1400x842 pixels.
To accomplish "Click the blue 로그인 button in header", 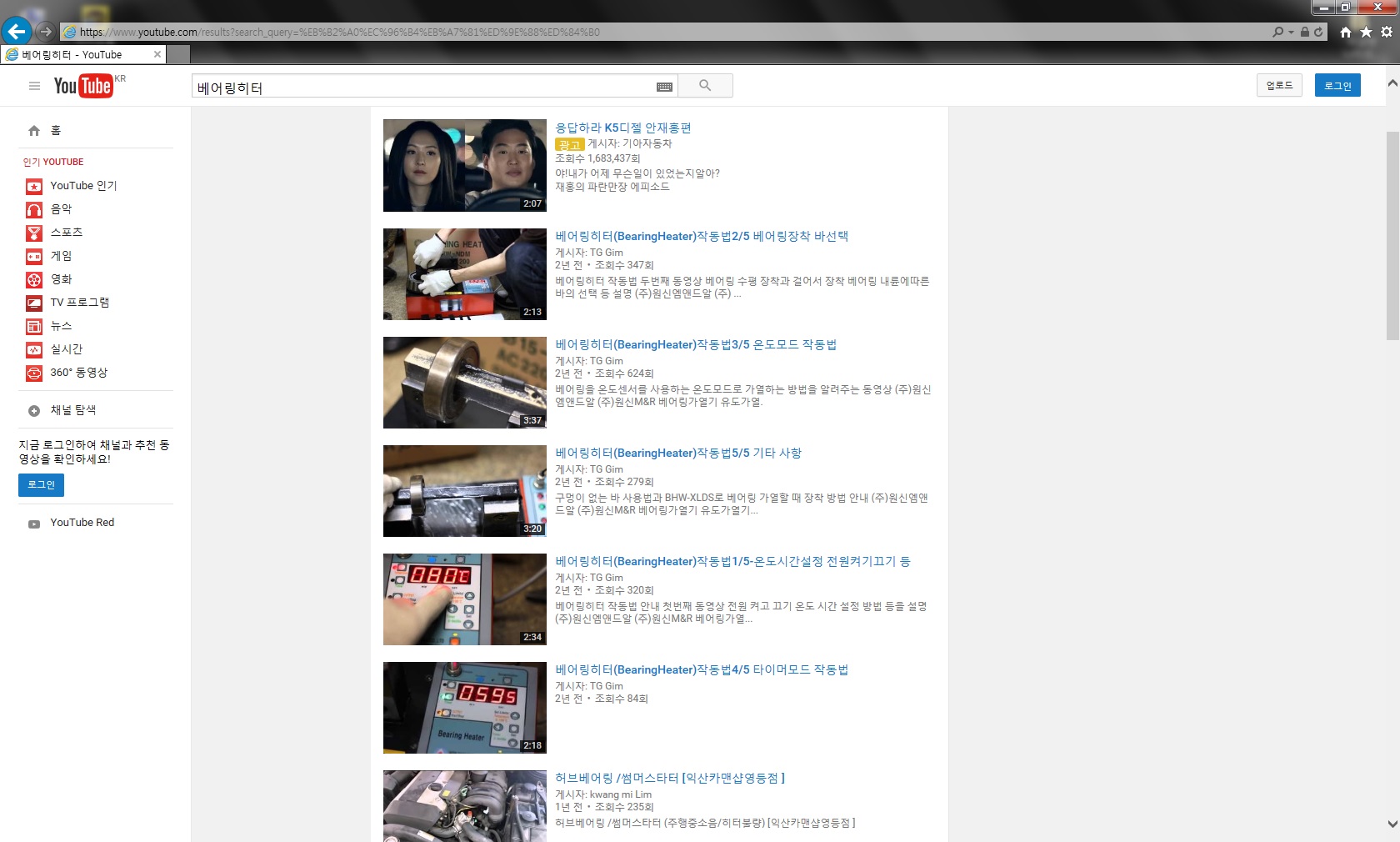I will pyautogui.click(x=1337, y=85).
